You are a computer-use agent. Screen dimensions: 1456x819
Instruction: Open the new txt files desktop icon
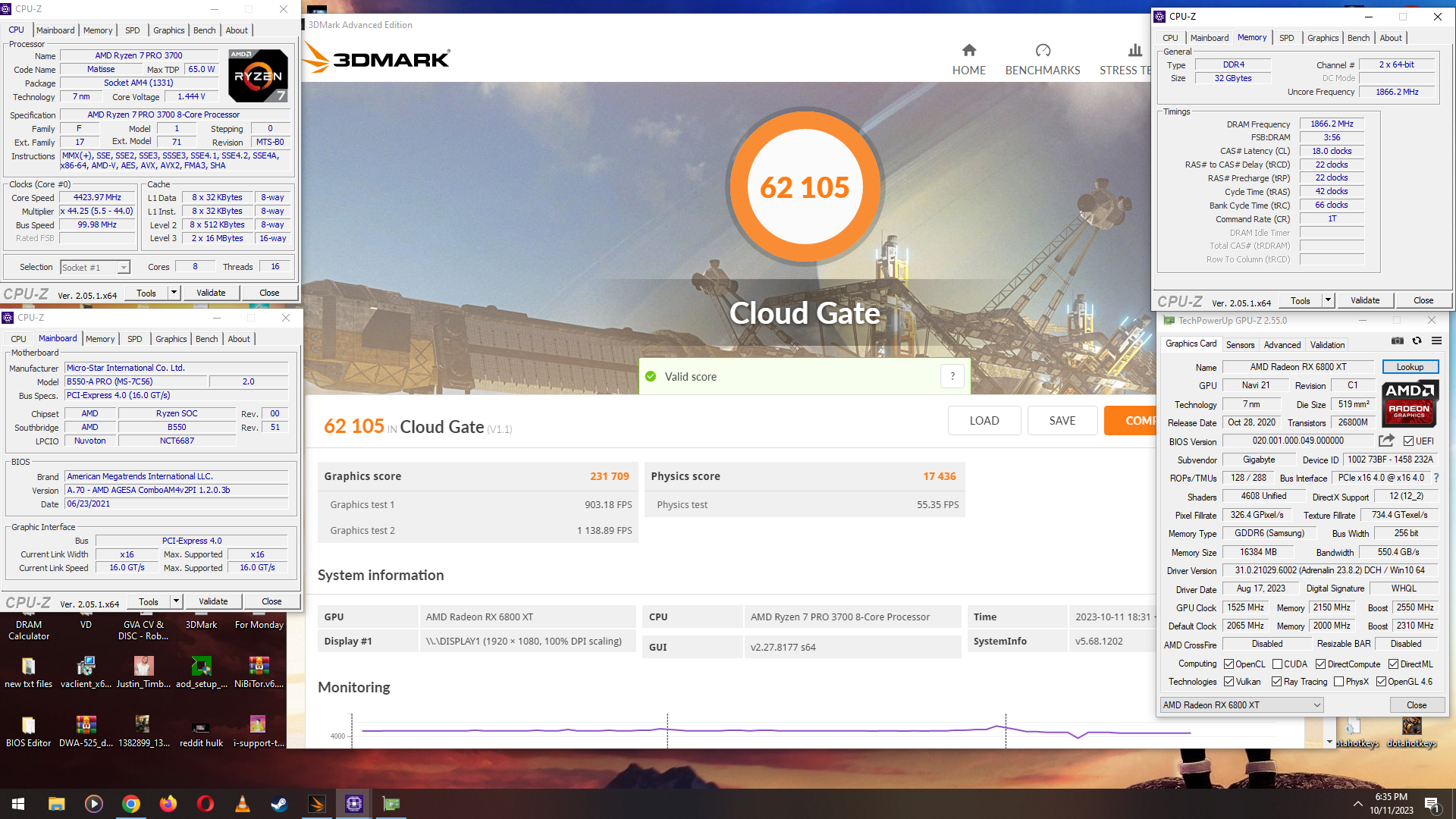[x=29, y=672]
